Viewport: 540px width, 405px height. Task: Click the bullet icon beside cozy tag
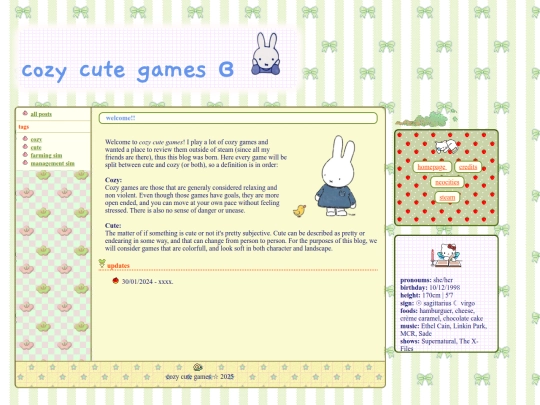click(25, 138)
